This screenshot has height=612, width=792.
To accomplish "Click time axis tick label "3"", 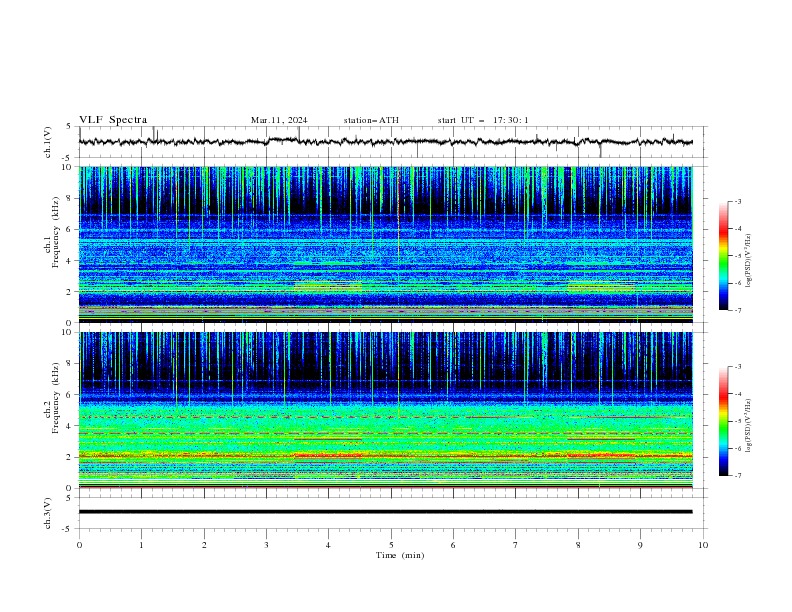I will tap(266, 545).
